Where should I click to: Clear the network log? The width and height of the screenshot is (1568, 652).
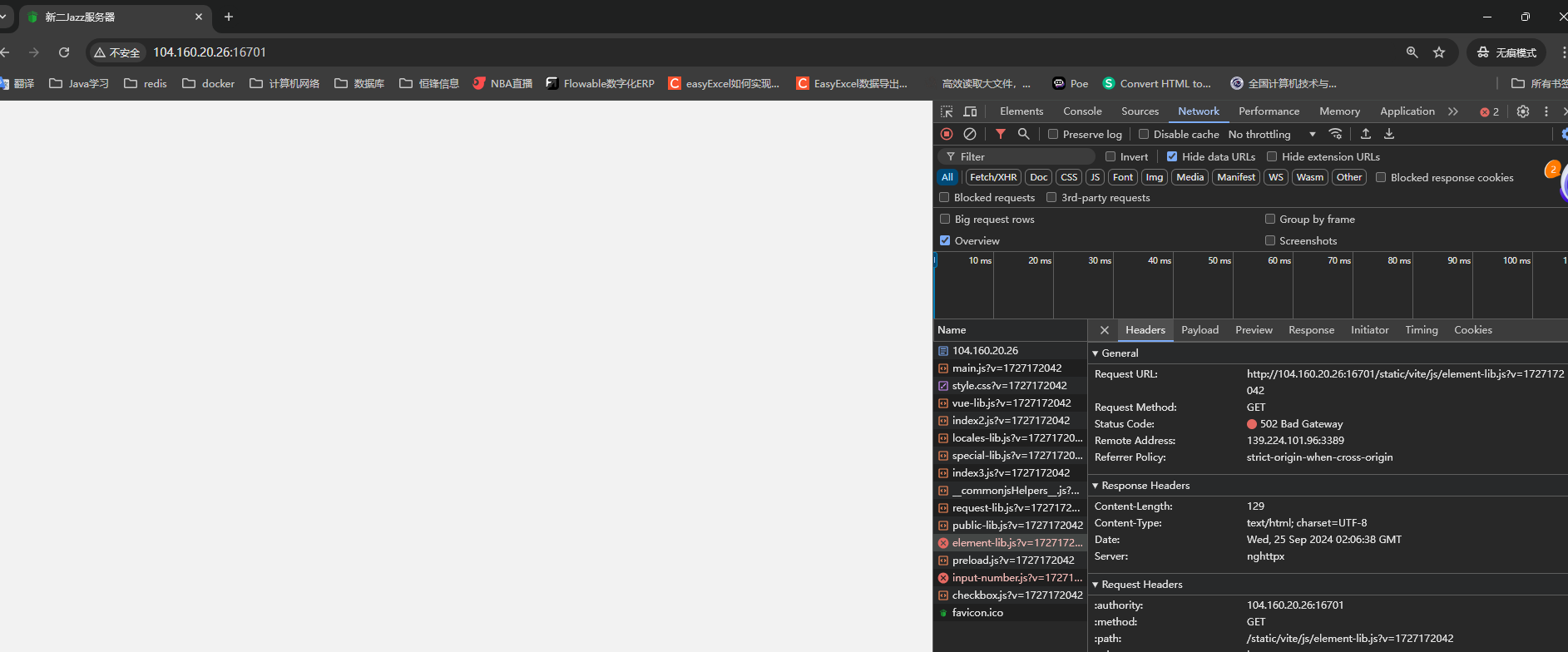970,134
